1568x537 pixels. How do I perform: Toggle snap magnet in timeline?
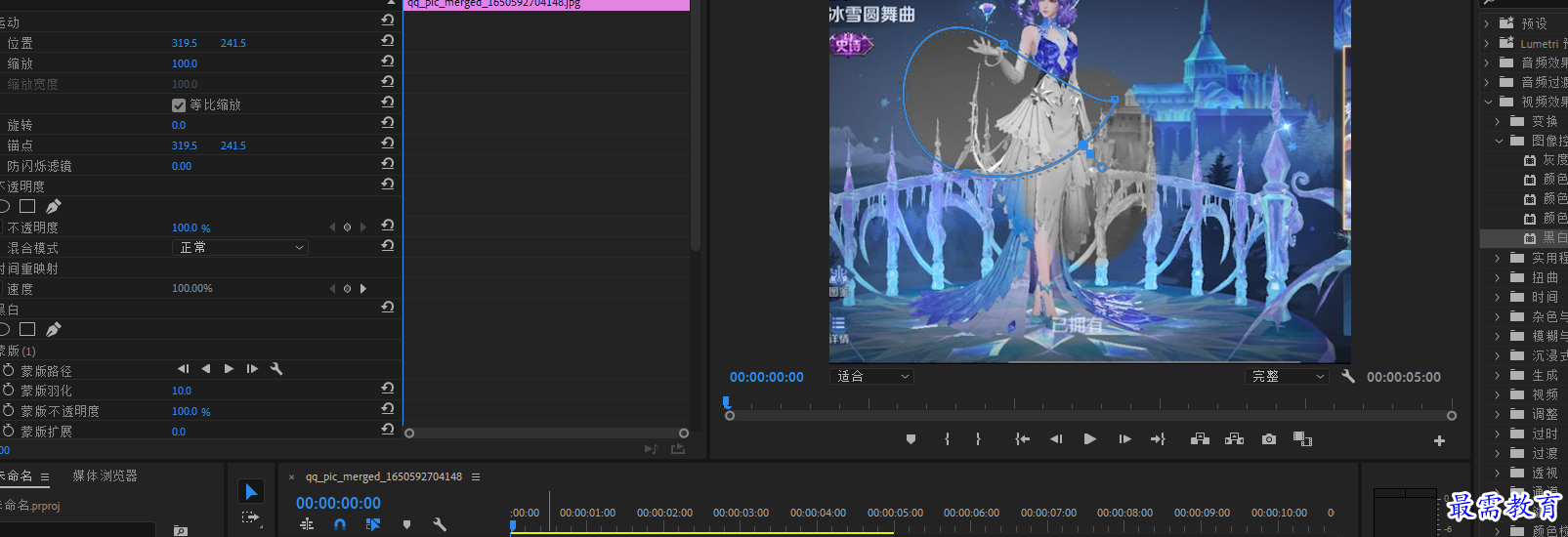pyautogui.click(x=340, y=524)
